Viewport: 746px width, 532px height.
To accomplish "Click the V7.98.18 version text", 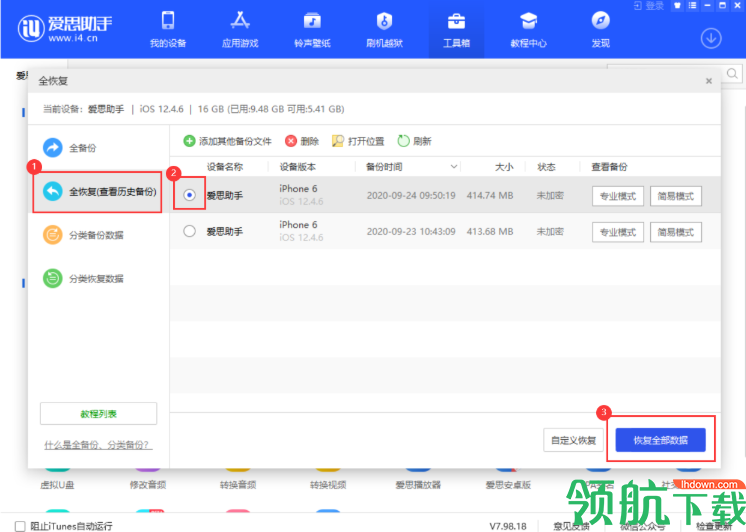I will pyautogui.click(x=508, y=526).
